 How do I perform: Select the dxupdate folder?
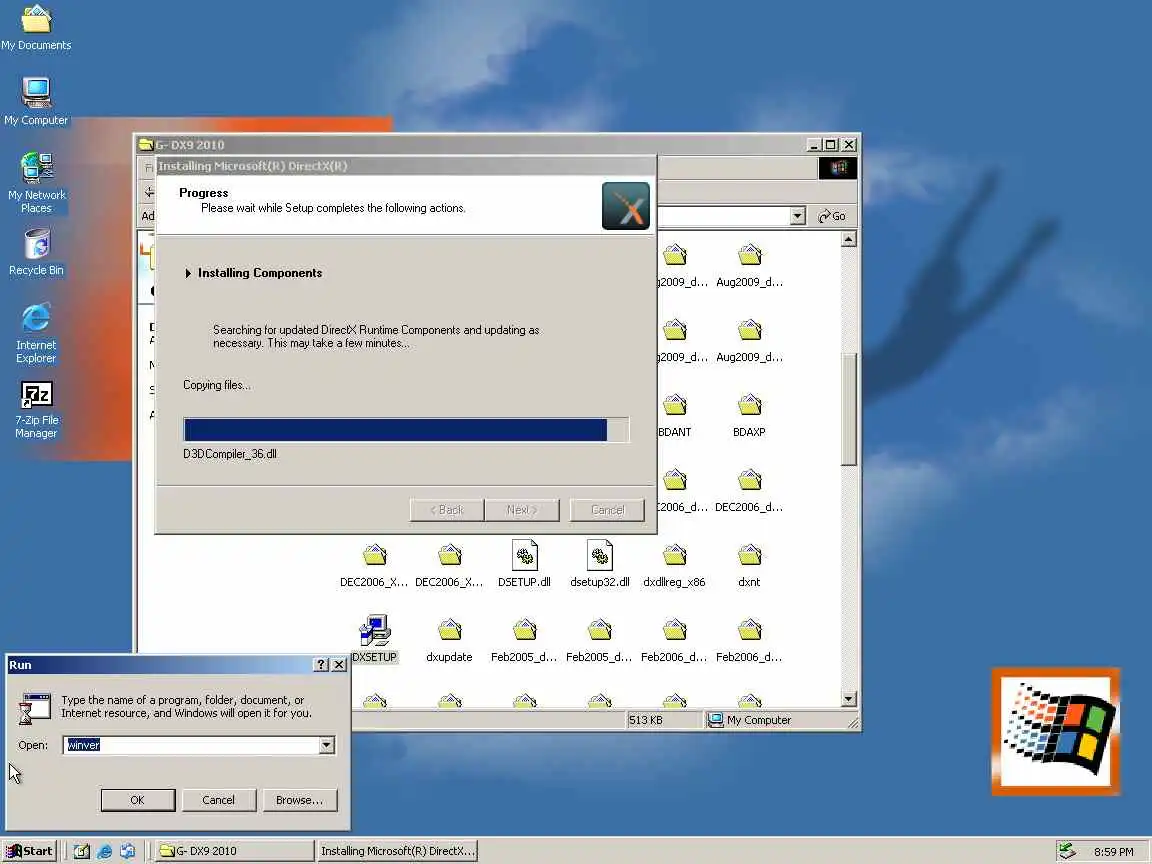449,641
